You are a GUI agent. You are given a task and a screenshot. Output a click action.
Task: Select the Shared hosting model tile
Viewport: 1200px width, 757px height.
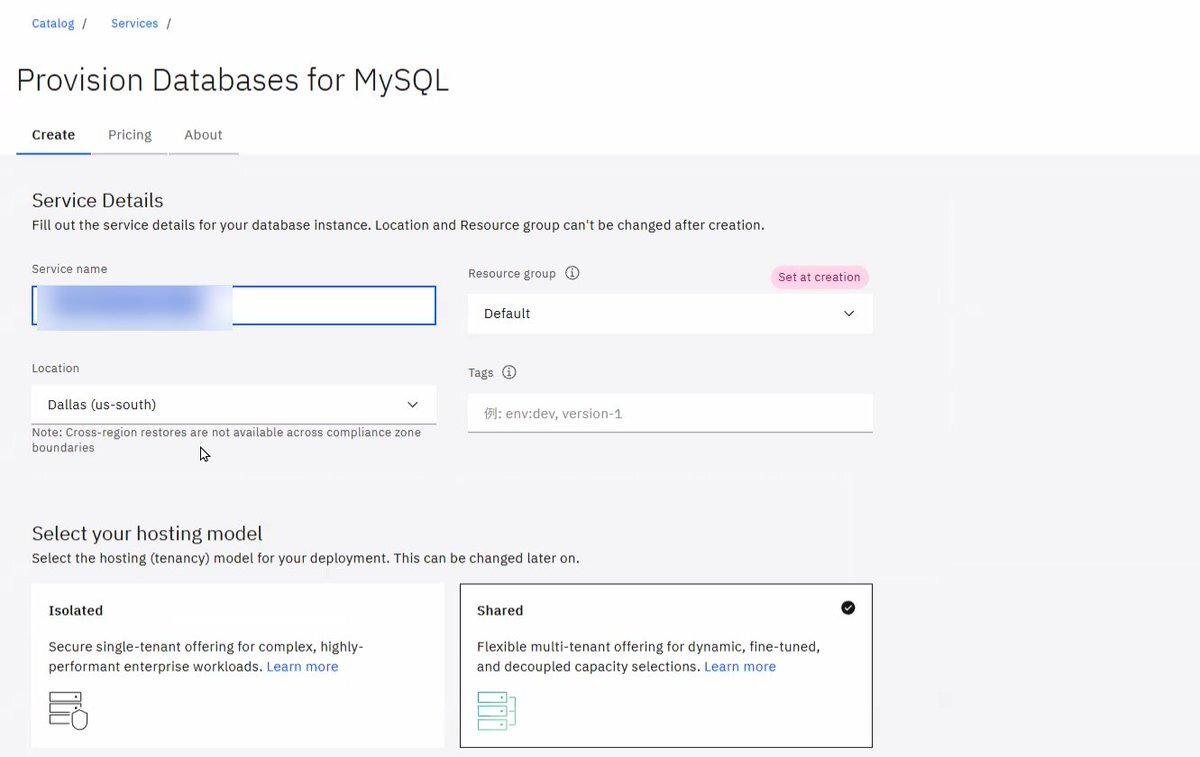tap(666, 666)
